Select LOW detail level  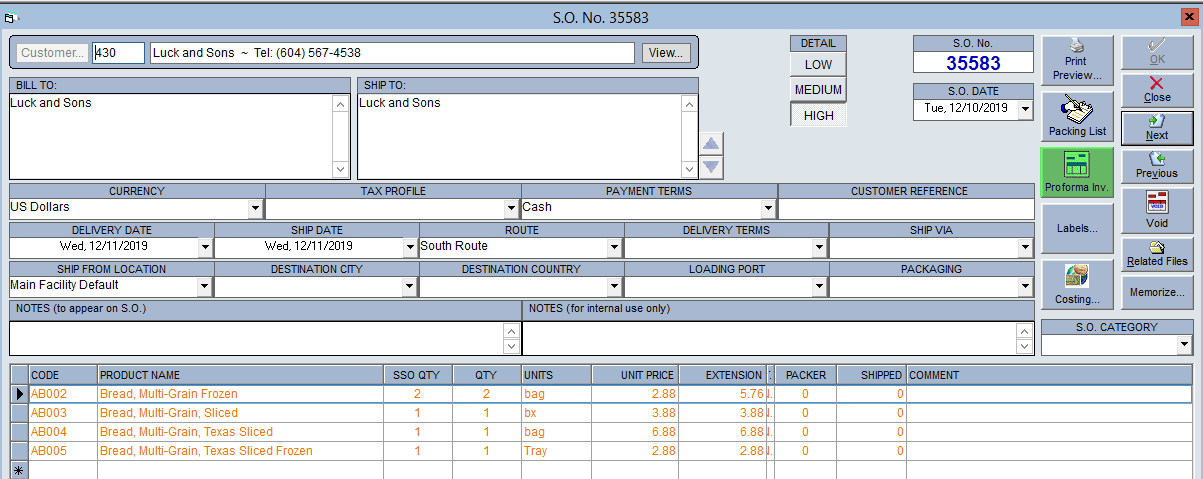tap(818, 64)
